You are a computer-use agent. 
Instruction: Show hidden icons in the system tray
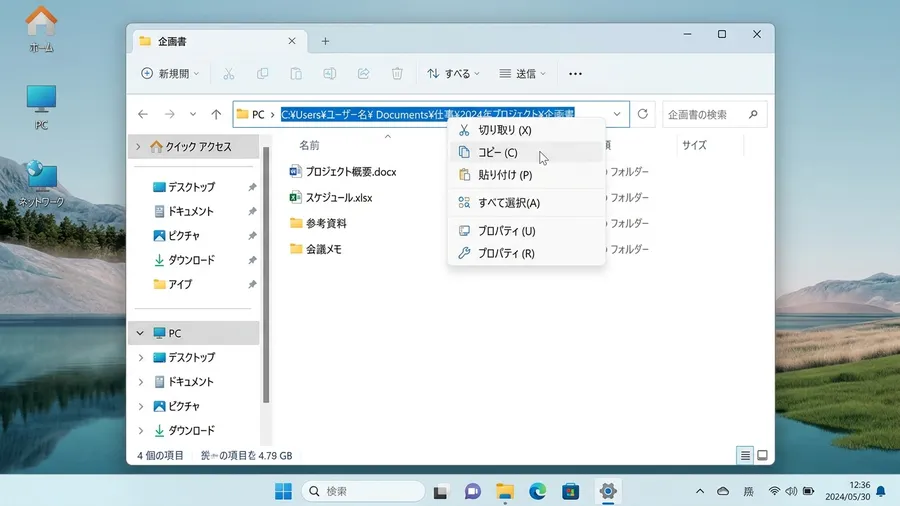tap(700, 491)
